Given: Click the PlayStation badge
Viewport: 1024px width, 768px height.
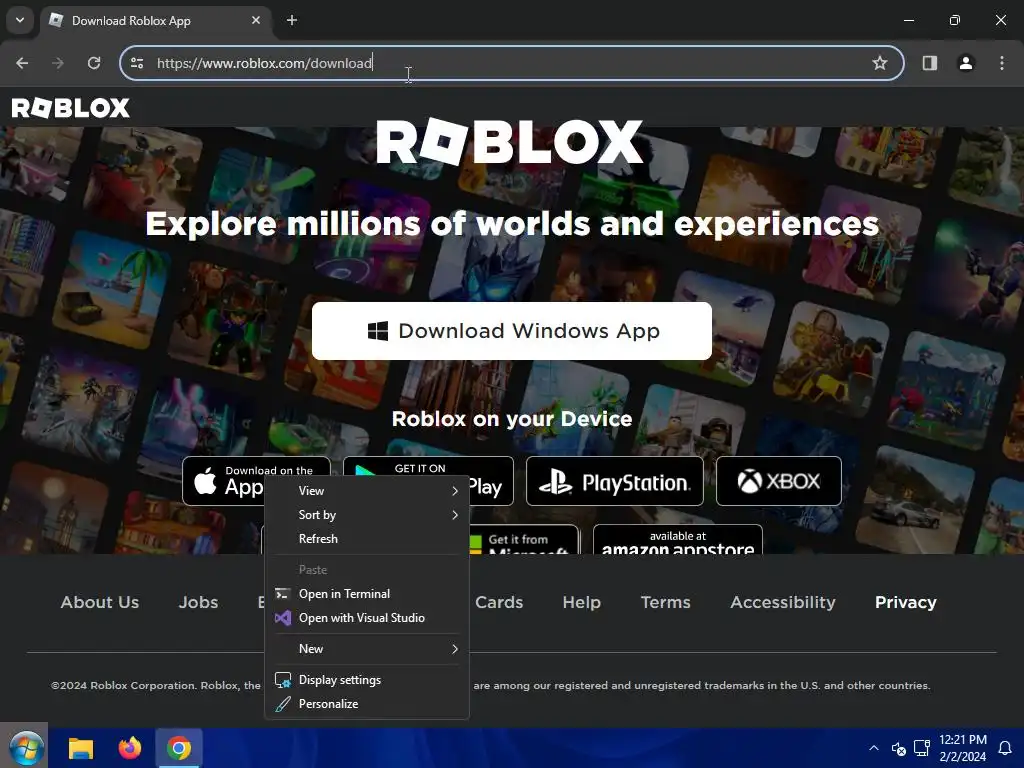Looking at the screenshot, I should [615, 481].
